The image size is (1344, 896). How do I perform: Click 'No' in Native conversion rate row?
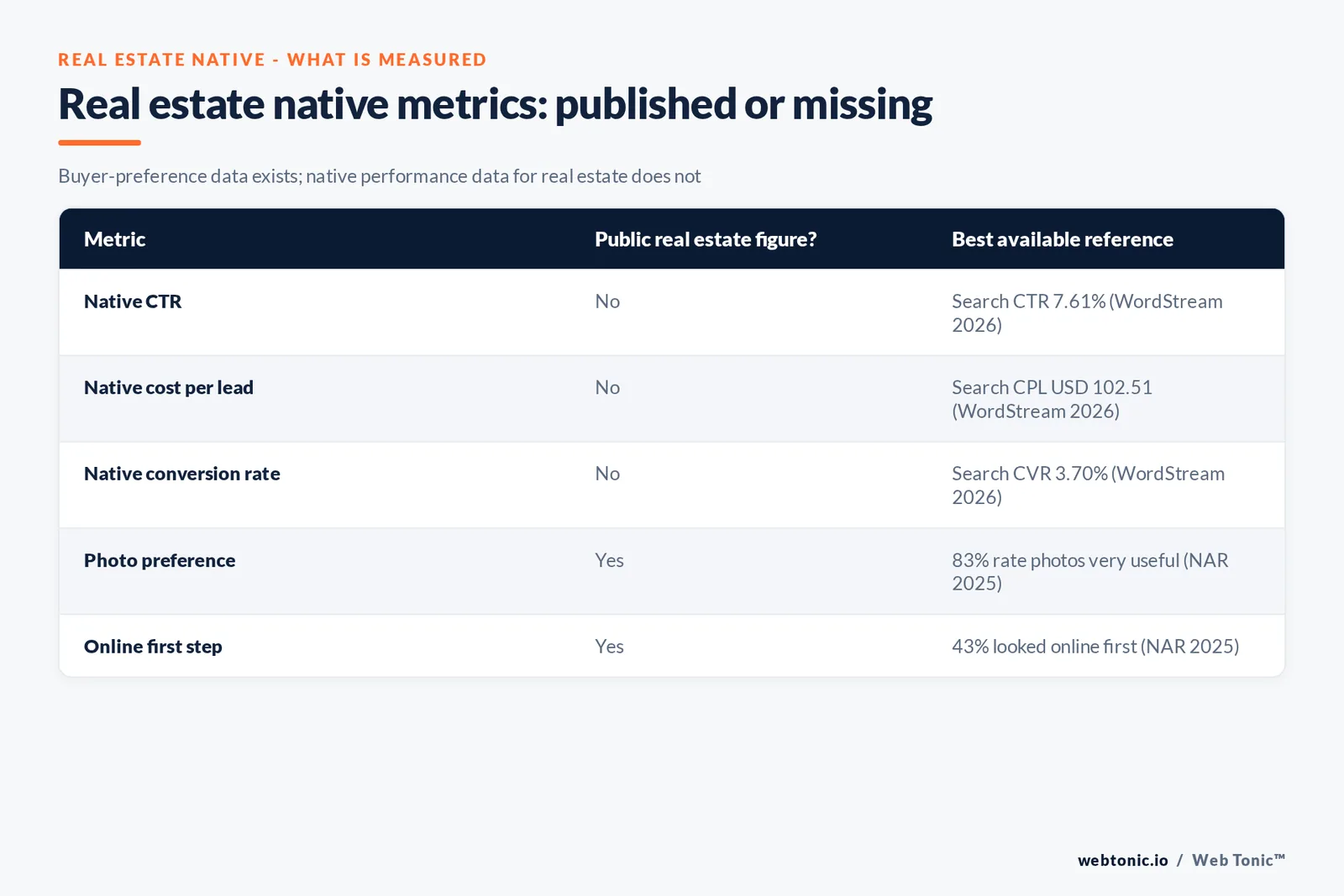[x=607, y=474]
